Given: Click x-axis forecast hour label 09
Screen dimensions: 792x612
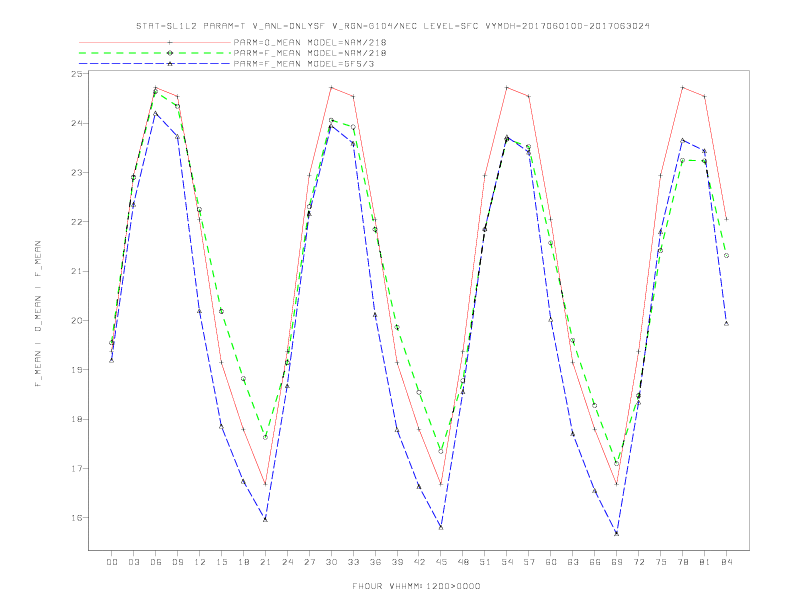Looking at the screenshot, I should (177, 562).
